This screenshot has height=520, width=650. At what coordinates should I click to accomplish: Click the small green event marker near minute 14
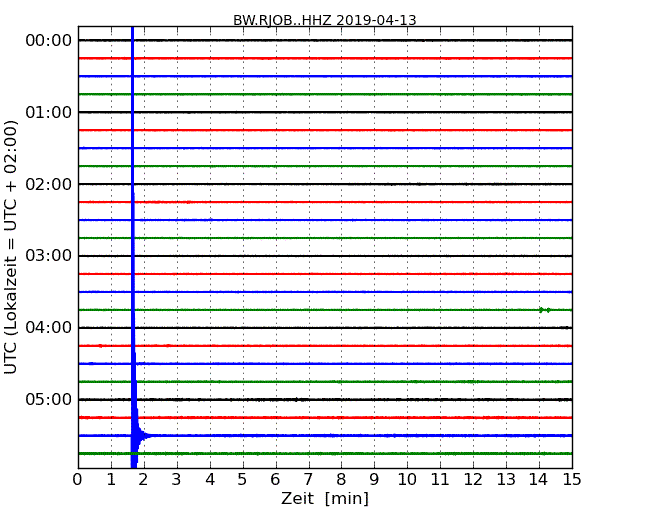545,310
